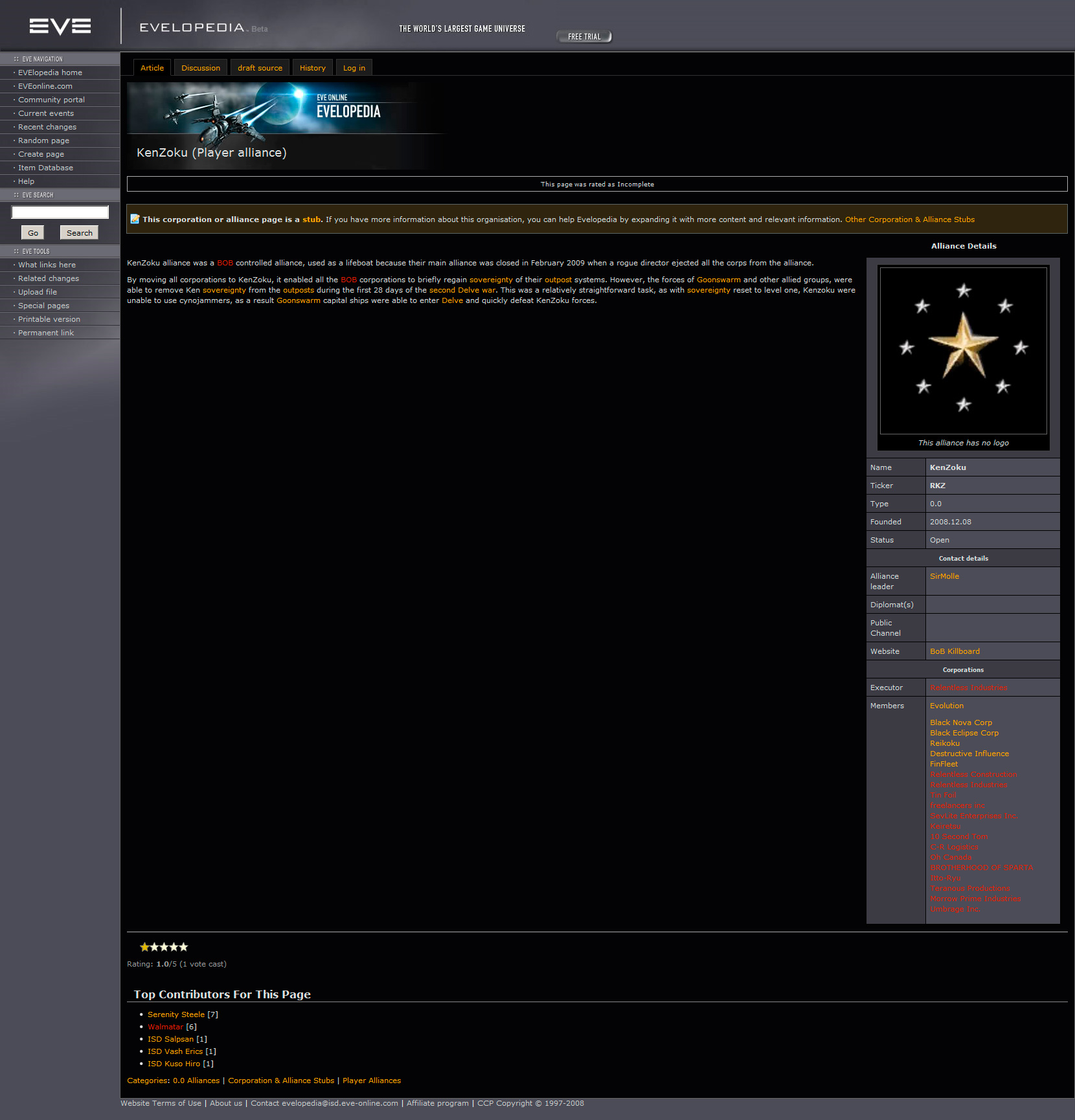The width and height of the screenshot is (1075, 1120).
Task: Open FinFleet member link
Action: 944,764
